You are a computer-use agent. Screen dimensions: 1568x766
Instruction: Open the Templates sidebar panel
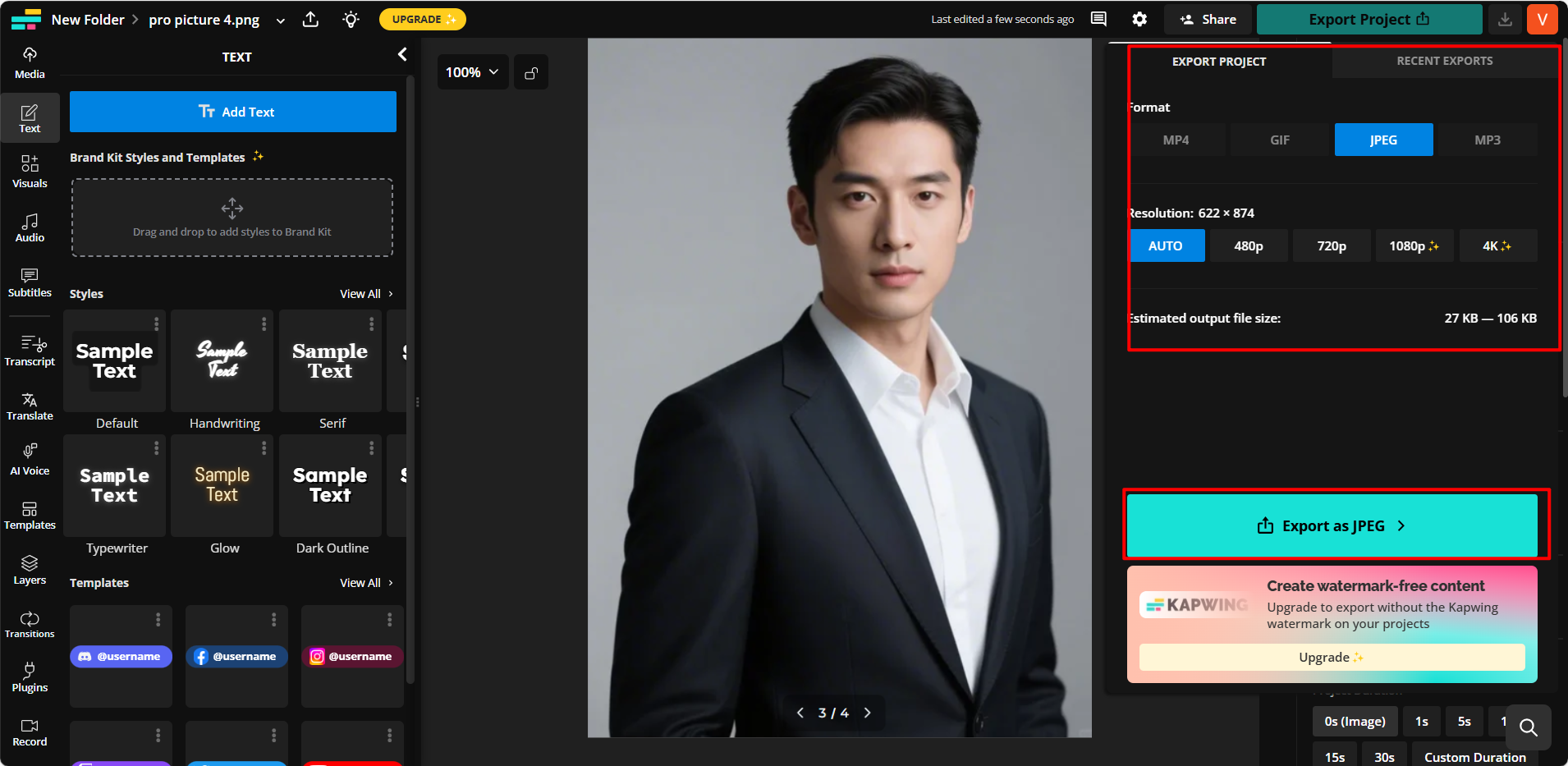point(30,515)
